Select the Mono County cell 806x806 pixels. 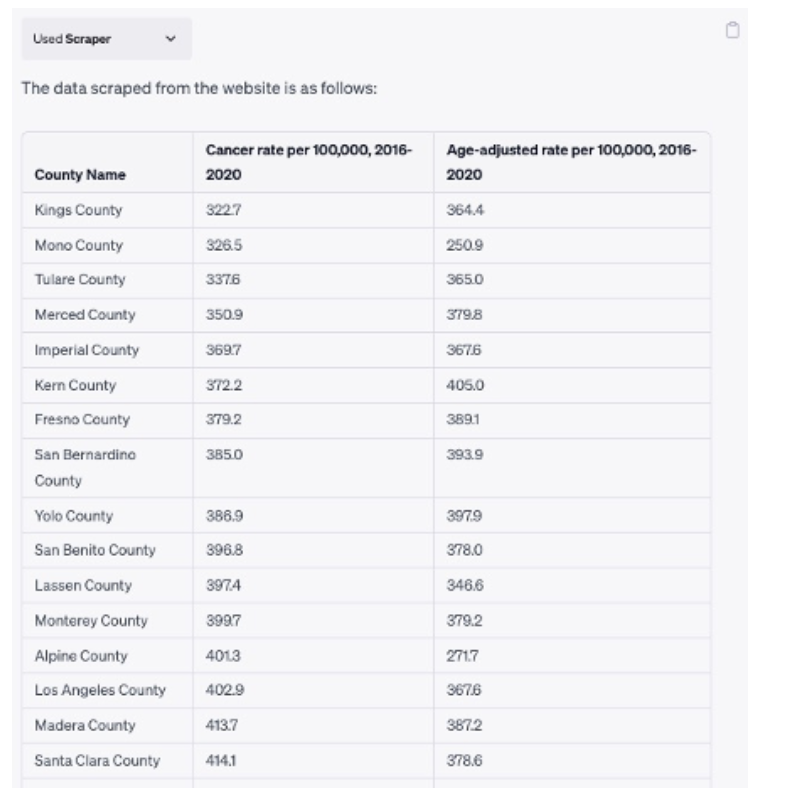click(x=78, y=245)
